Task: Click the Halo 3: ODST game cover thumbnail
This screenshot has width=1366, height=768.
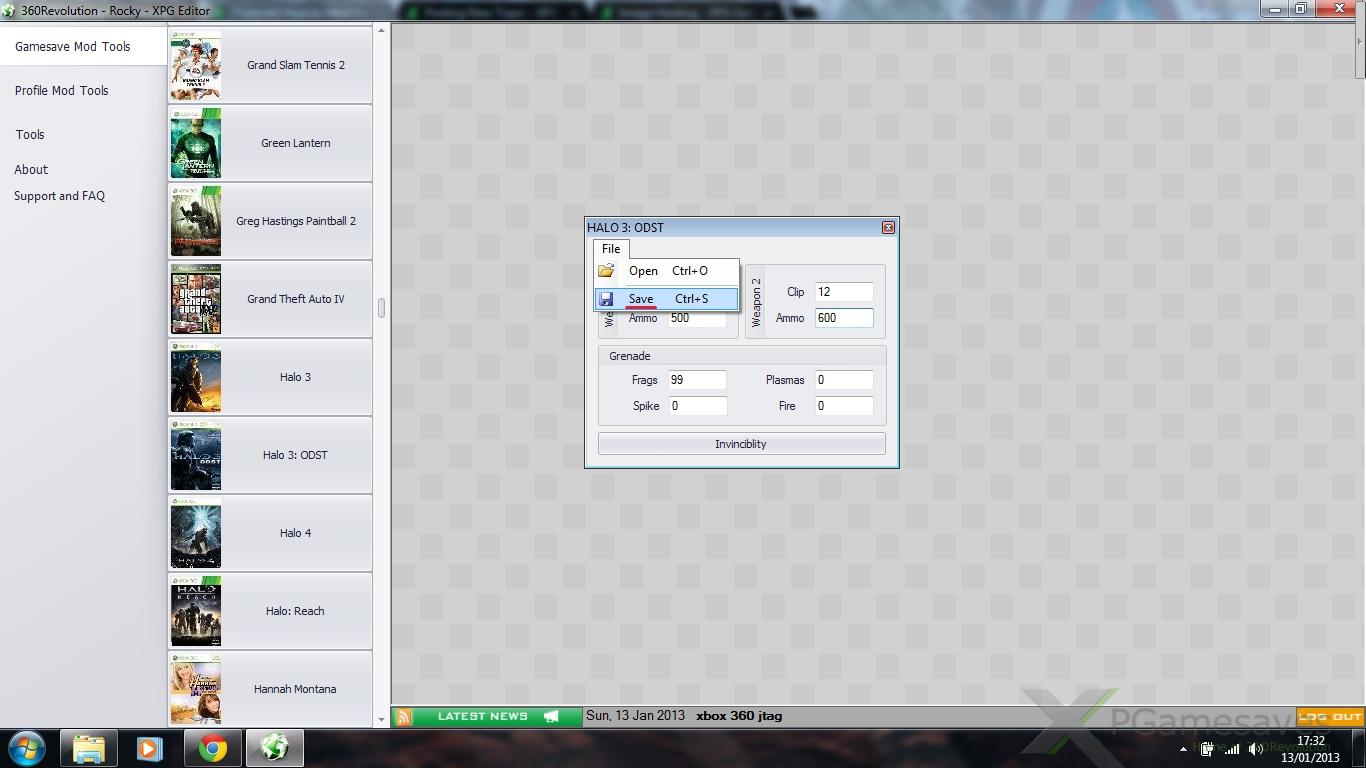Action: 196,455
